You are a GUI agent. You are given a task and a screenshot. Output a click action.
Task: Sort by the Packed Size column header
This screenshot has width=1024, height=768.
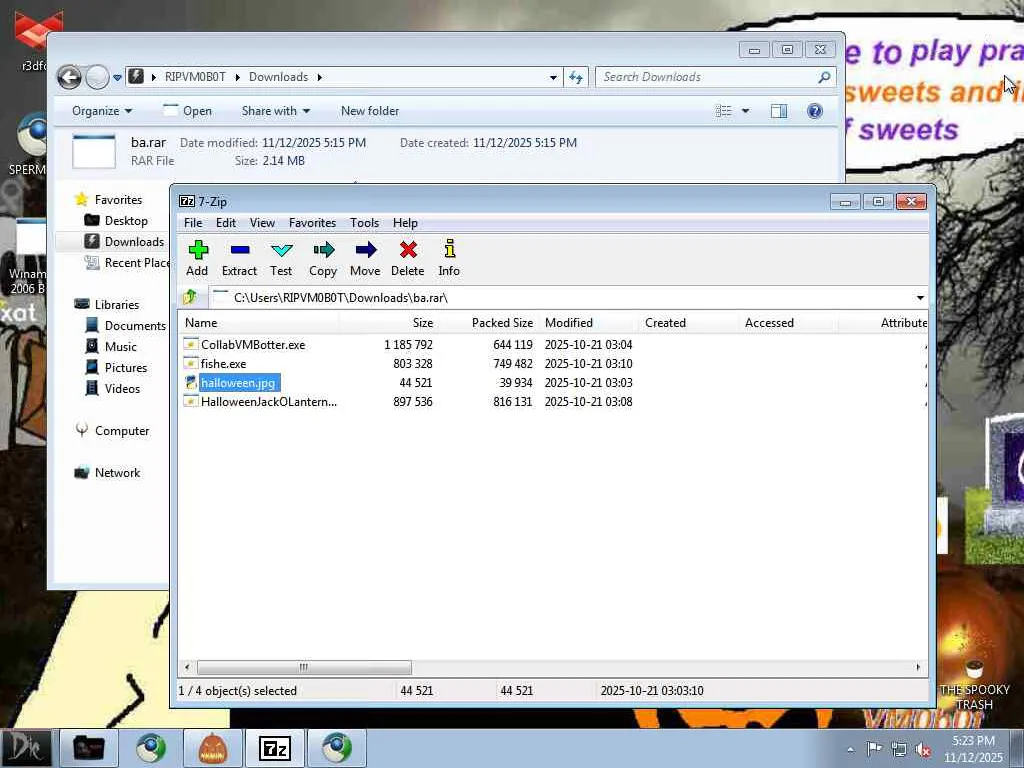tap(488, 323)
